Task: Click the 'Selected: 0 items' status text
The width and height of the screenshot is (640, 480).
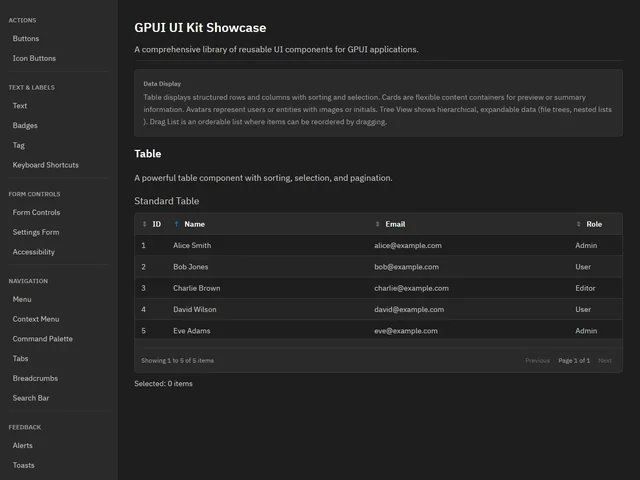Action: (x=163, y=384)
